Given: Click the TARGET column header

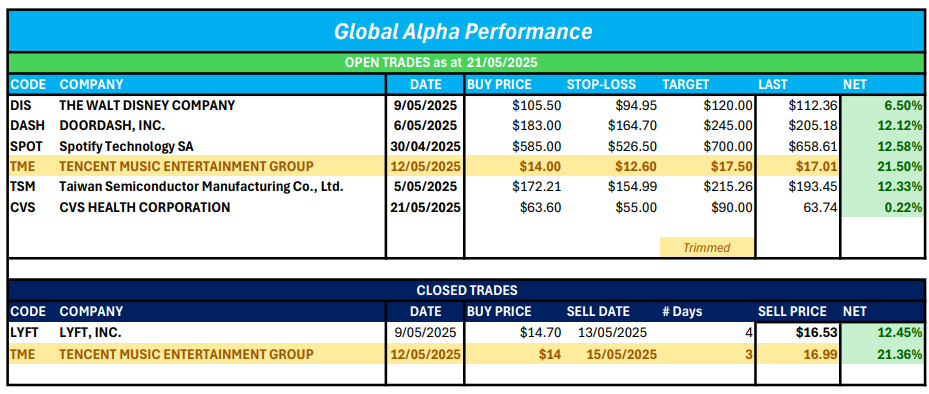Looking at the screenshot, I should click(685, 84).
